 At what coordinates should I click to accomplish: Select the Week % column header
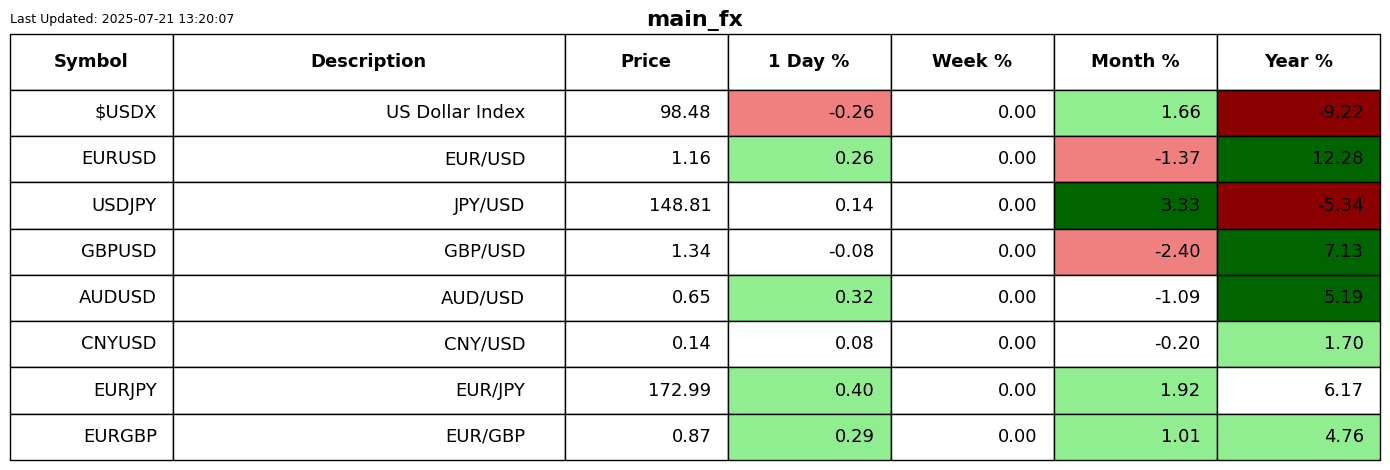click(x=972, y=62)
